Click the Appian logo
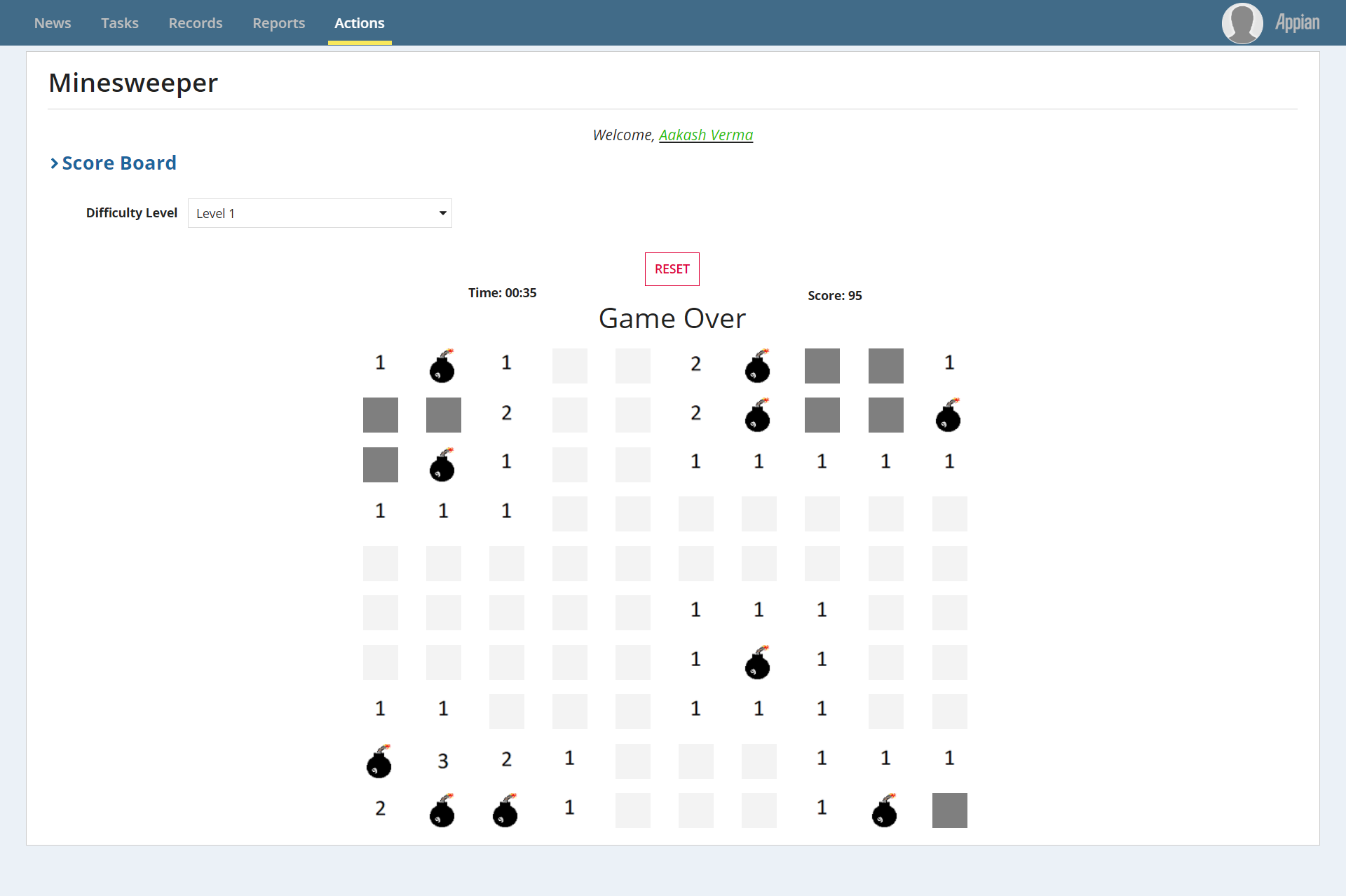This screenshot has height=896, width=1346. (x=1297, y=22)
